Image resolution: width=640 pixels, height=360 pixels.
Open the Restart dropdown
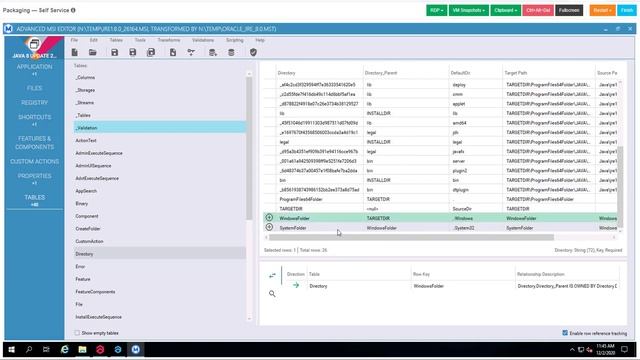[602, 10]
